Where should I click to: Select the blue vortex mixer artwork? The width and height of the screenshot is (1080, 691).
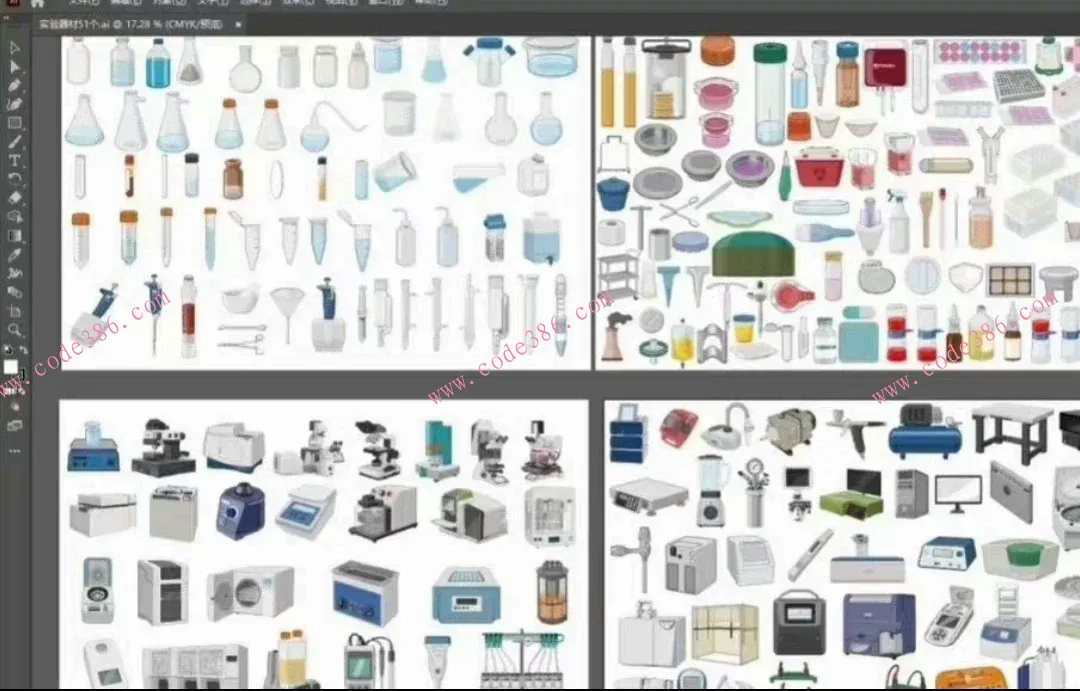coord(240,511)
